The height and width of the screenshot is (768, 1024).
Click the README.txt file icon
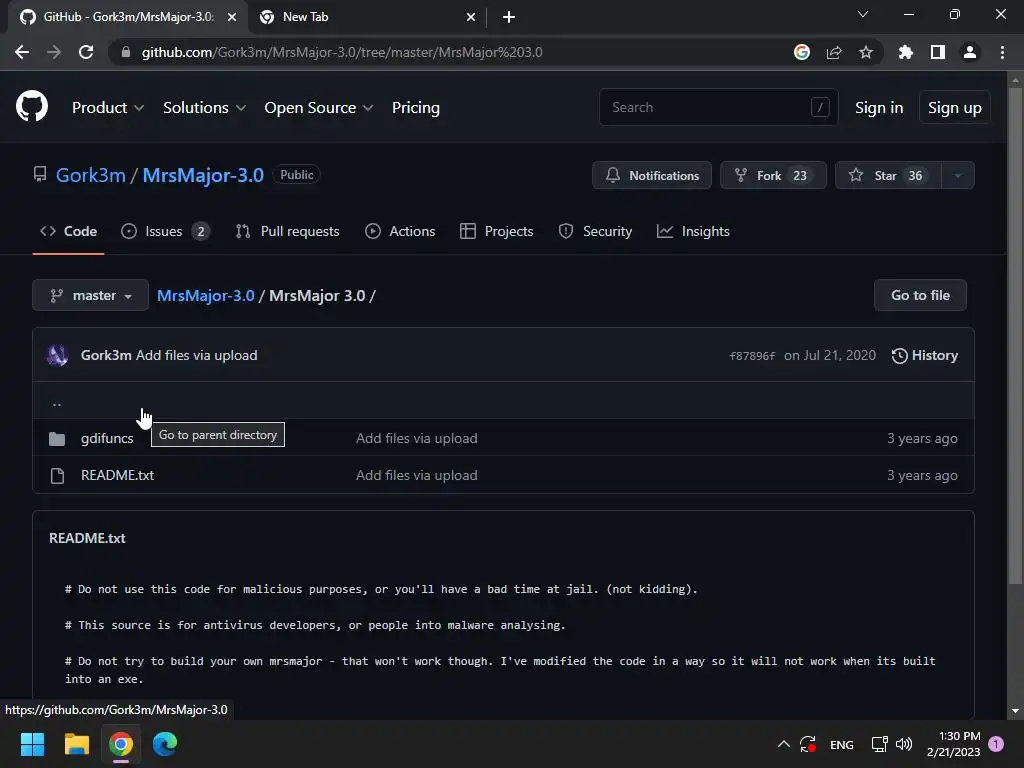(x=57, y=475)
